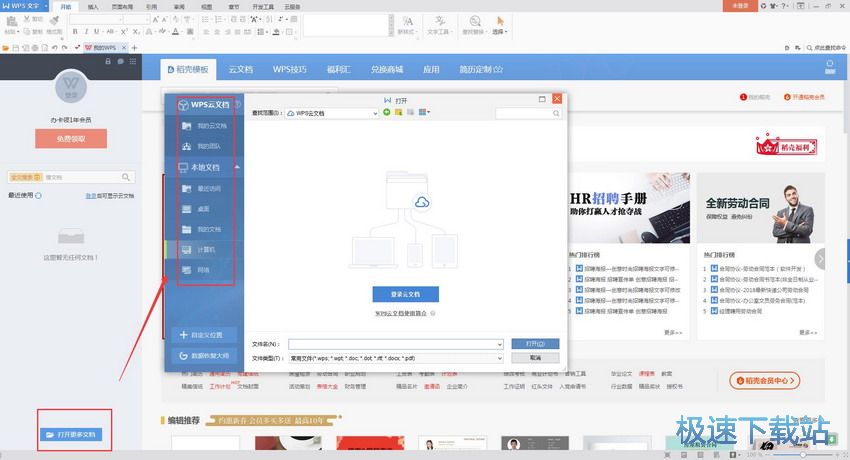Switch to the 插入 ribbon tab
The width and height of the screenshot is (850, 460).
click(x=93, y=7)
